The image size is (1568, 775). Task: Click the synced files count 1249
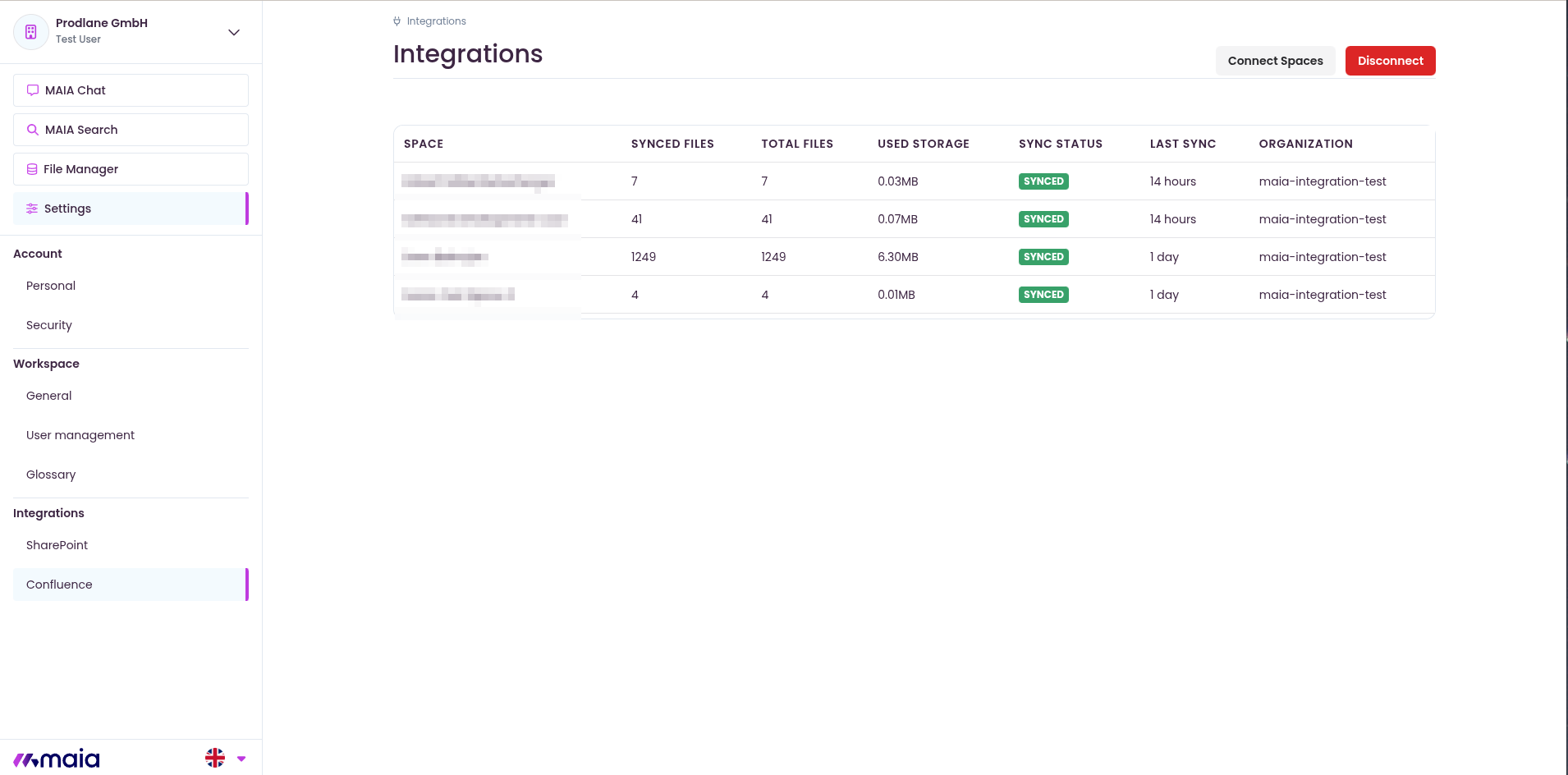[x=644, y=257]
